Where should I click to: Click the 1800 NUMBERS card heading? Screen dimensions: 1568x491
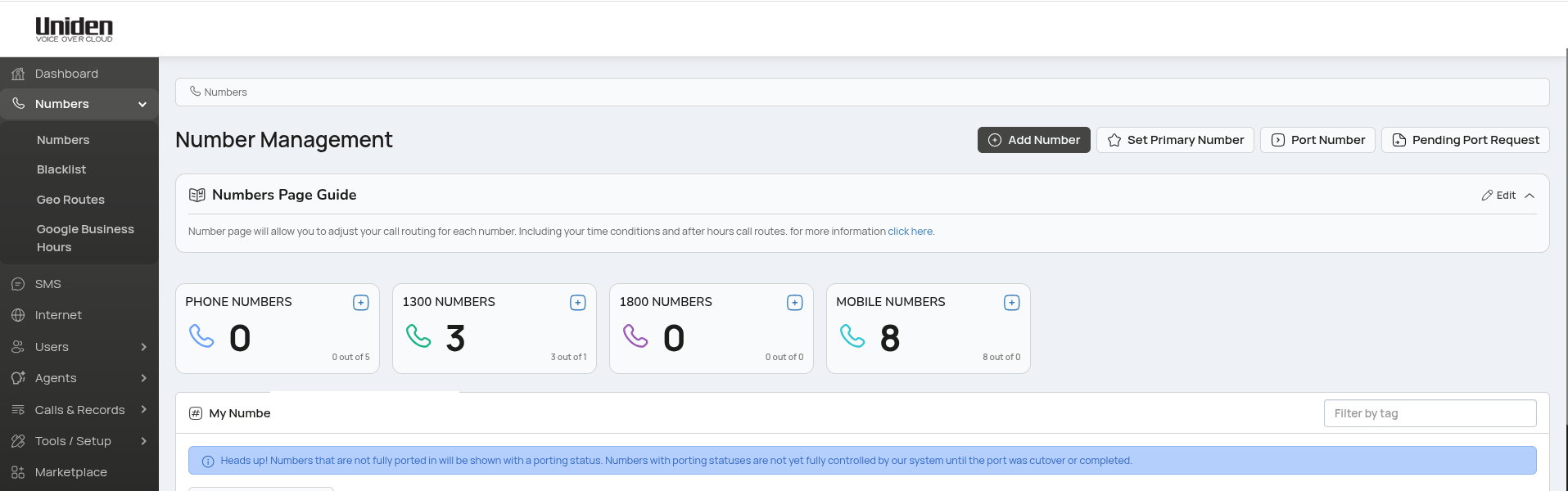666,302
